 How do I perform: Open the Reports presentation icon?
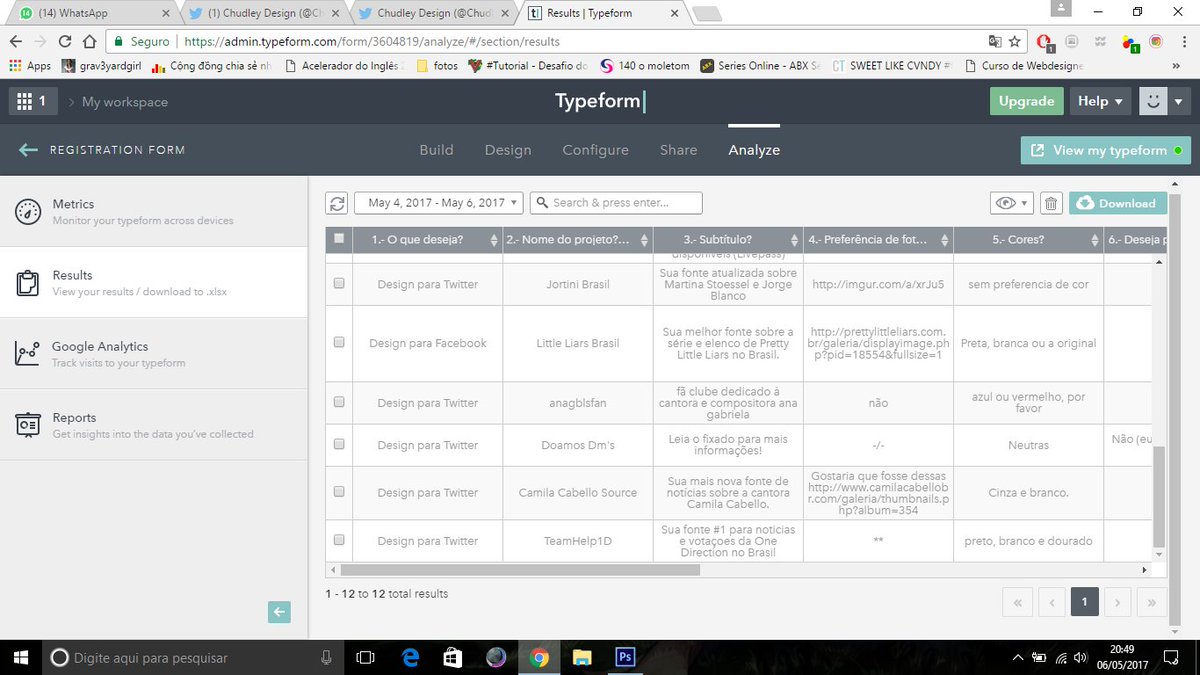(27, 425)
